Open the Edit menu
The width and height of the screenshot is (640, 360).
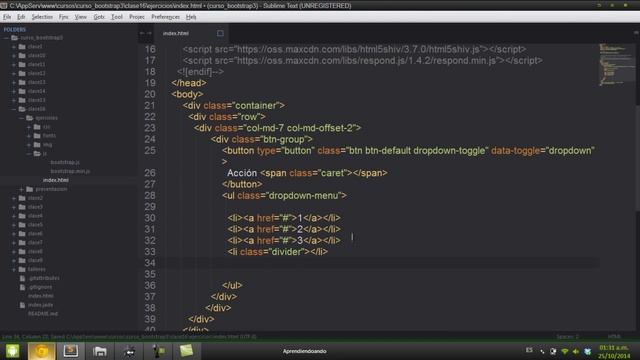[21, 17]
